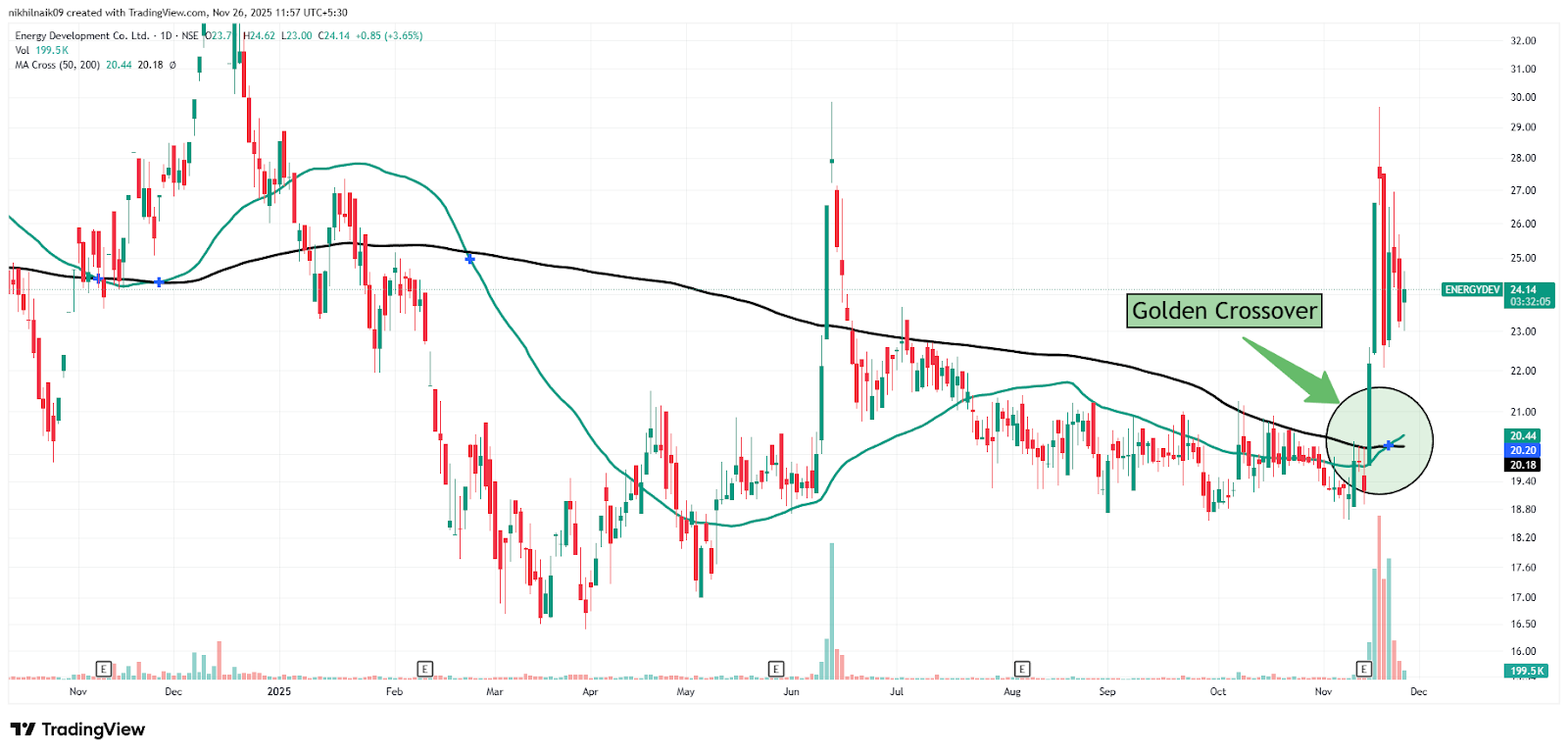Screen dimensions: 1568x755
Task: Click the earnings 'E' marker near August
Action: (x=1021, y=669)
